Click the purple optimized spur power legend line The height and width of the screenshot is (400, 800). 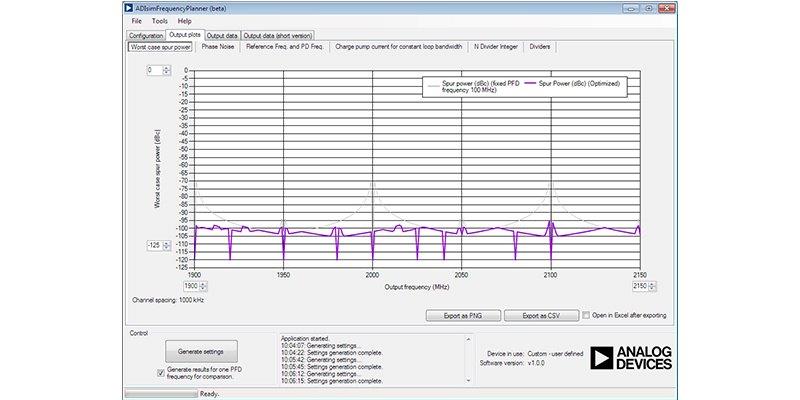pyautogui.click(x=531, y=84)
